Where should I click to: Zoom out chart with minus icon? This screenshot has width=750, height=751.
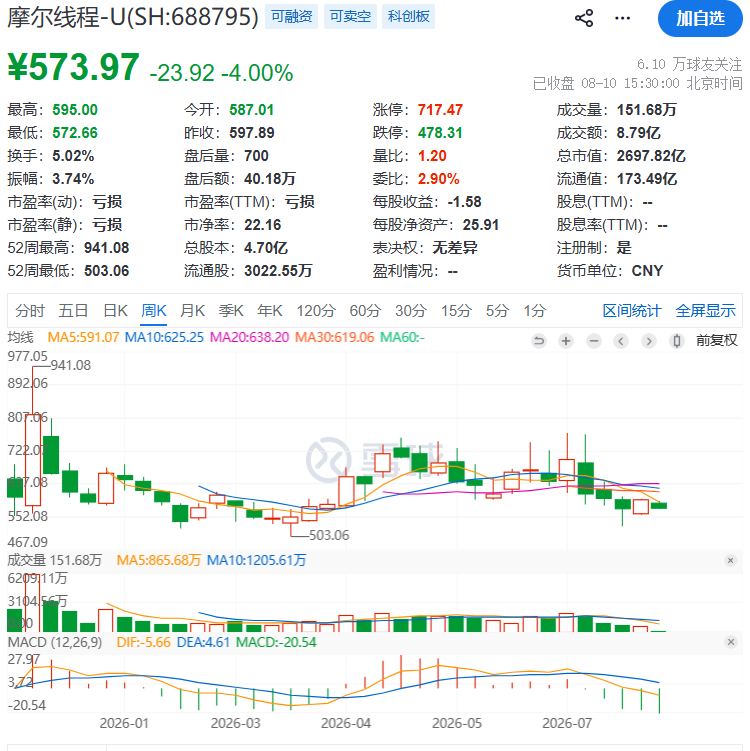click(x=594, y=341)
